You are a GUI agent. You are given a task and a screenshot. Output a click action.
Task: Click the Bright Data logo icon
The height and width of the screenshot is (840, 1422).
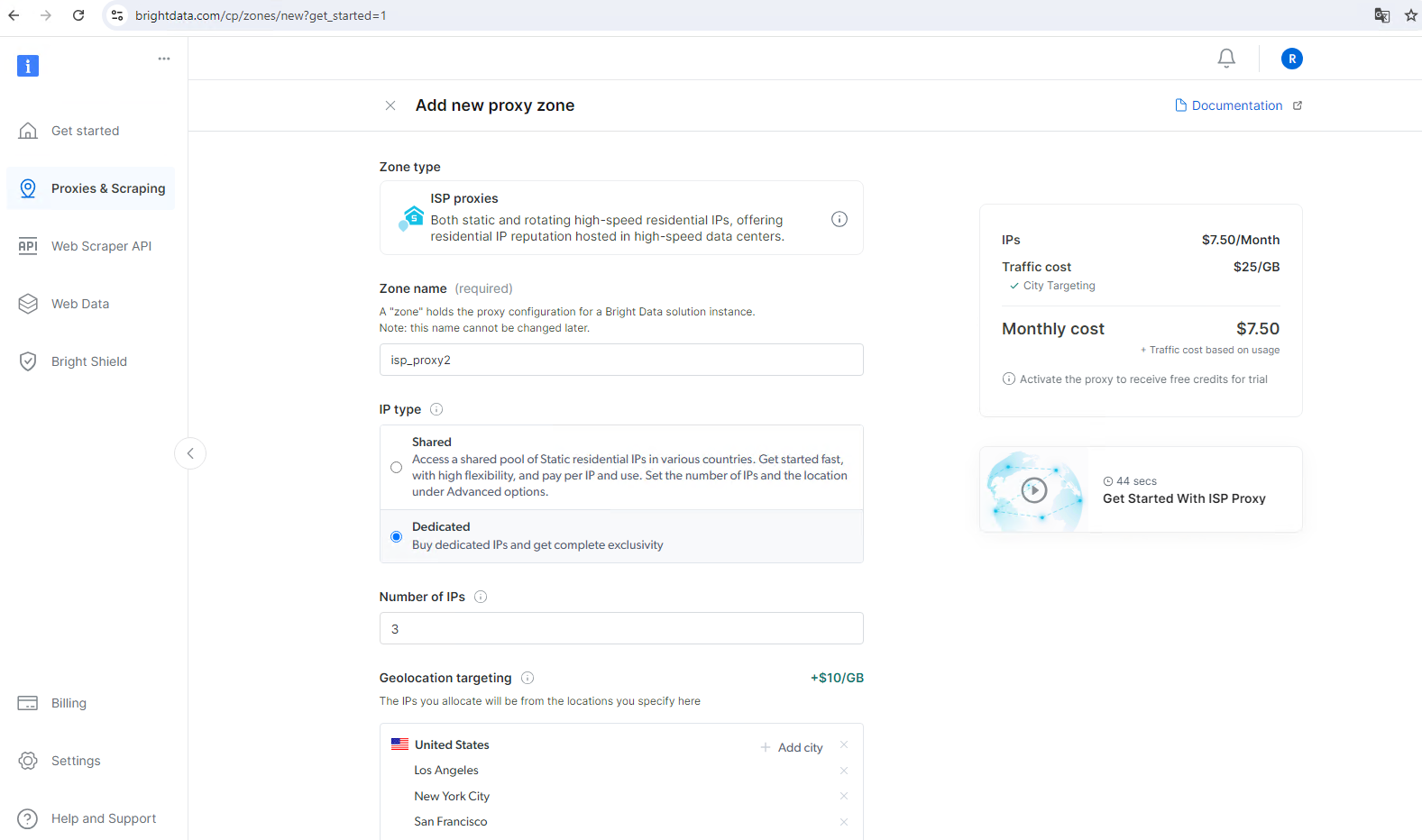point(28,66)
